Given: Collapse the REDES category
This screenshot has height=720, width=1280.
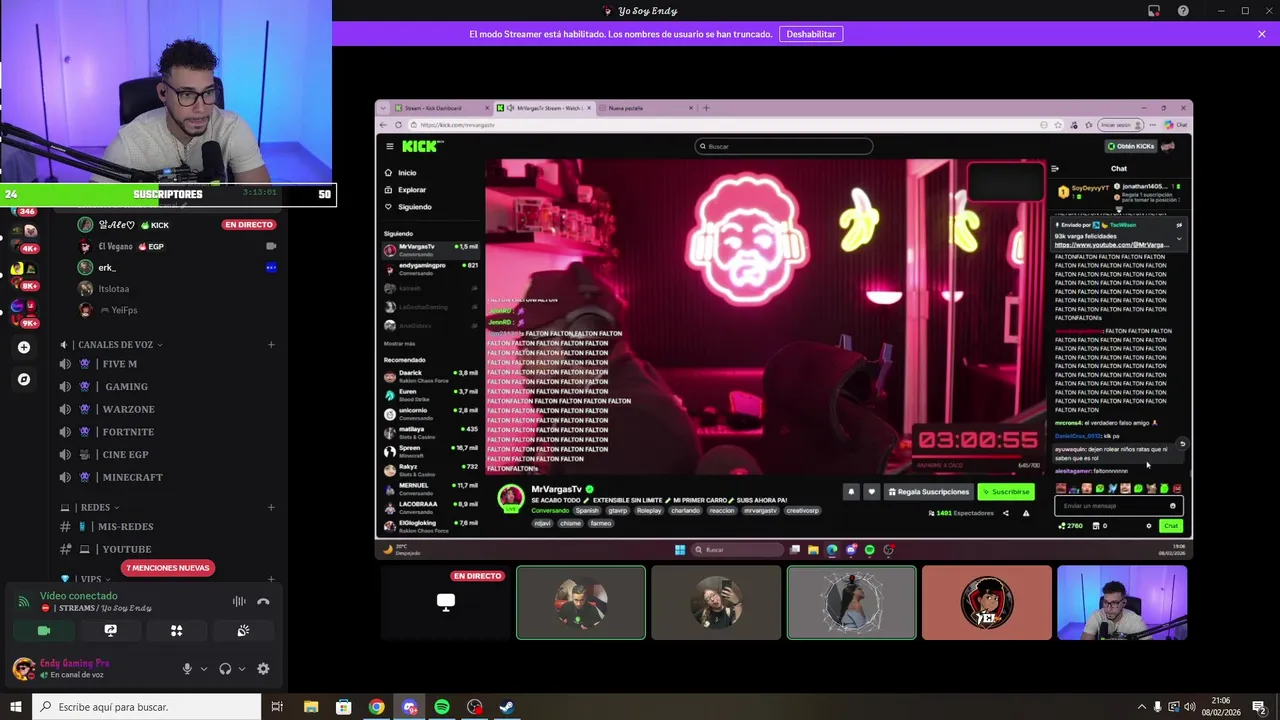Looking at the screenshot, I should pyautogui.click(x=90, y=508).
